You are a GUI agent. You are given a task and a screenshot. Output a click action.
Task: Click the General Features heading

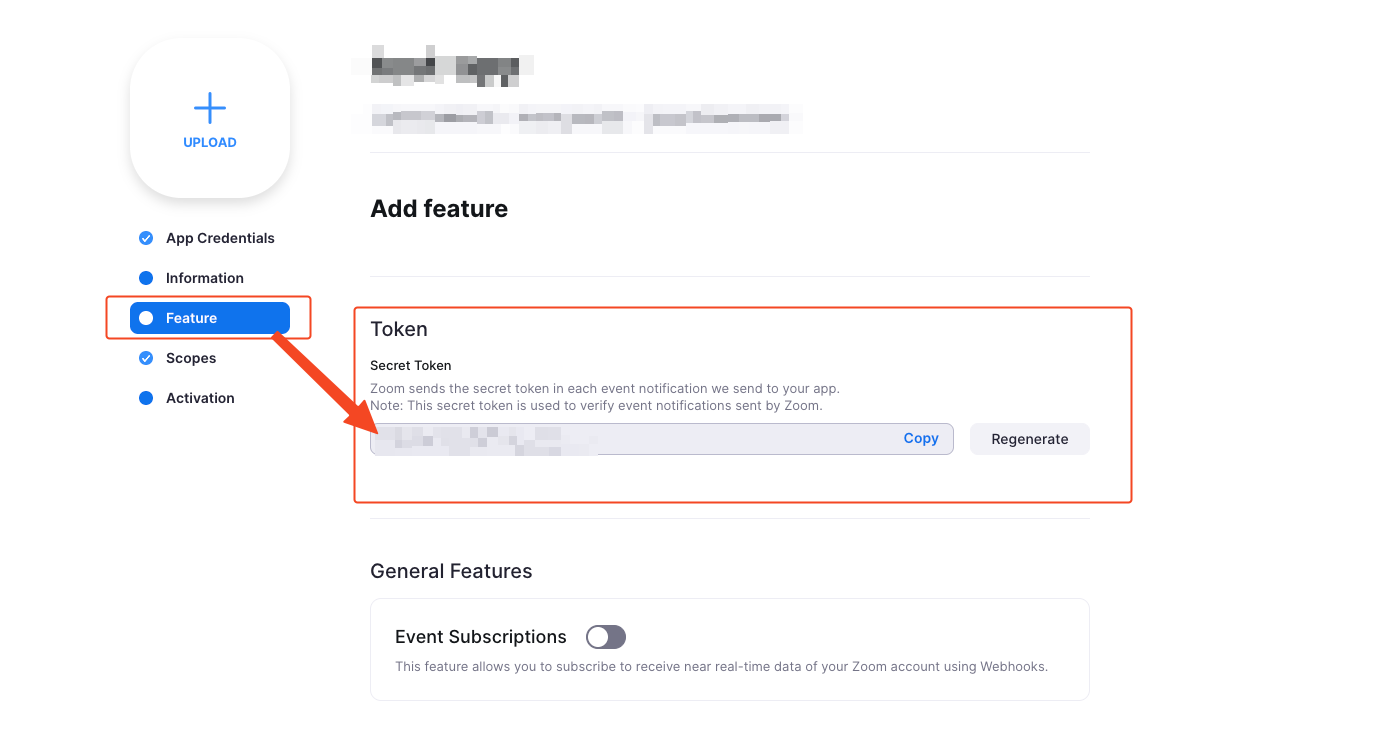pyautogui.click(x=451, y=571)
